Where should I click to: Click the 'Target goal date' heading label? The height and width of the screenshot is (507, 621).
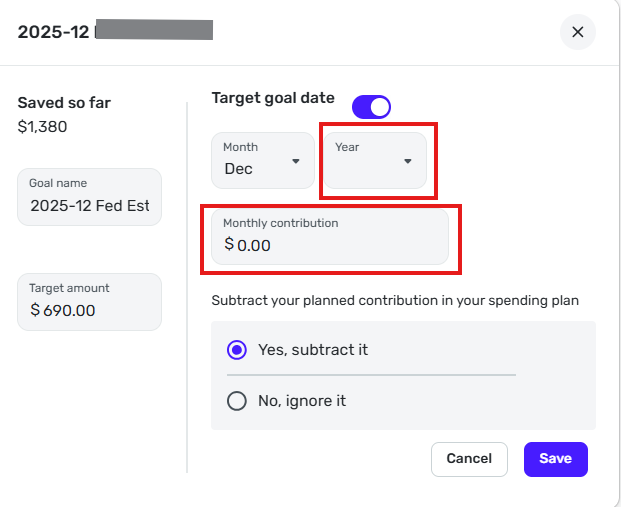tap(273, 98)
